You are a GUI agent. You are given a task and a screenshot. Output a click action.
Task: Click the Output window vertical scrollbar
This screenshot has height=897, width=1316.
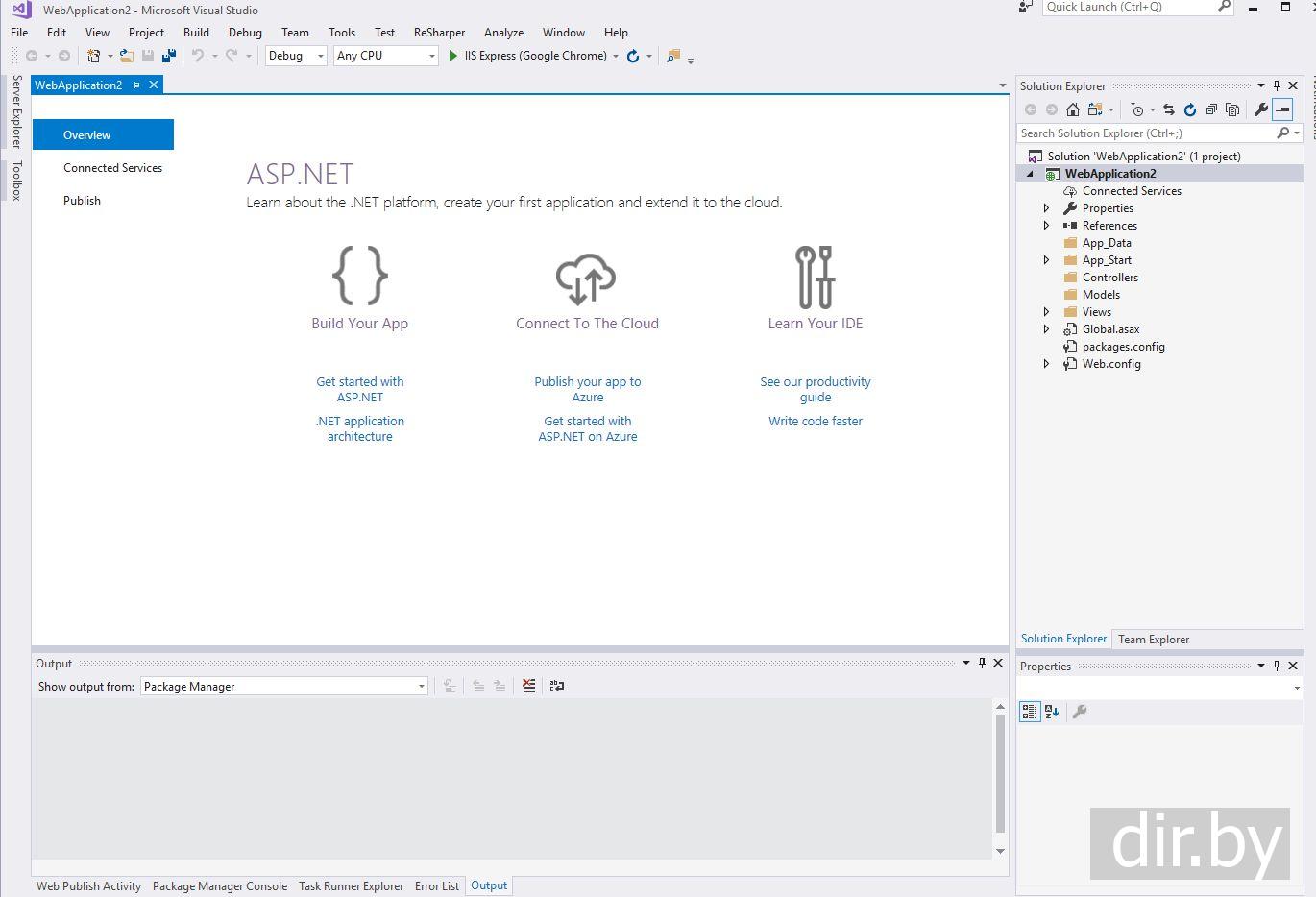pyautogui.click(x=1000, y=773)
